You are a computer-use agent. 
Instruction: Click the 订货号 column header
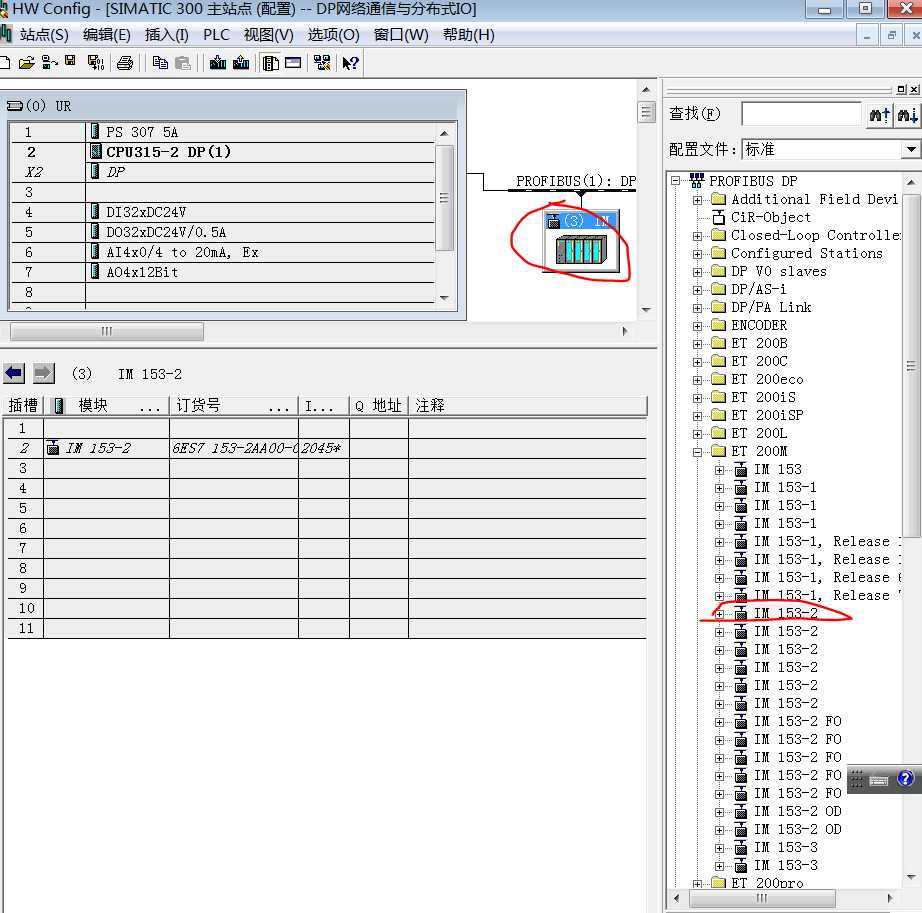(x=233, y=406)
